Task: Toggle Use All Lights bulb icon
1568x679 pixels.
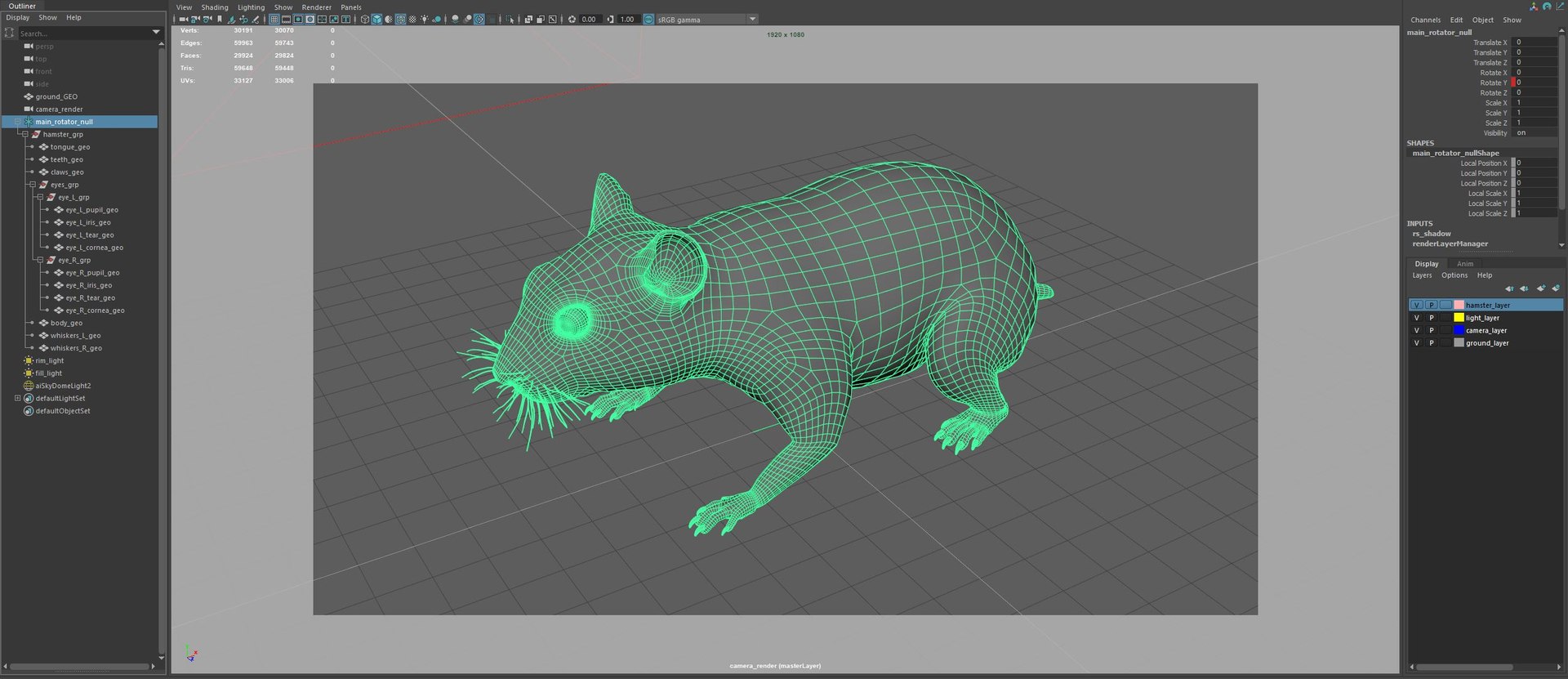Action: pyautogui.click(x=424, y=19)
